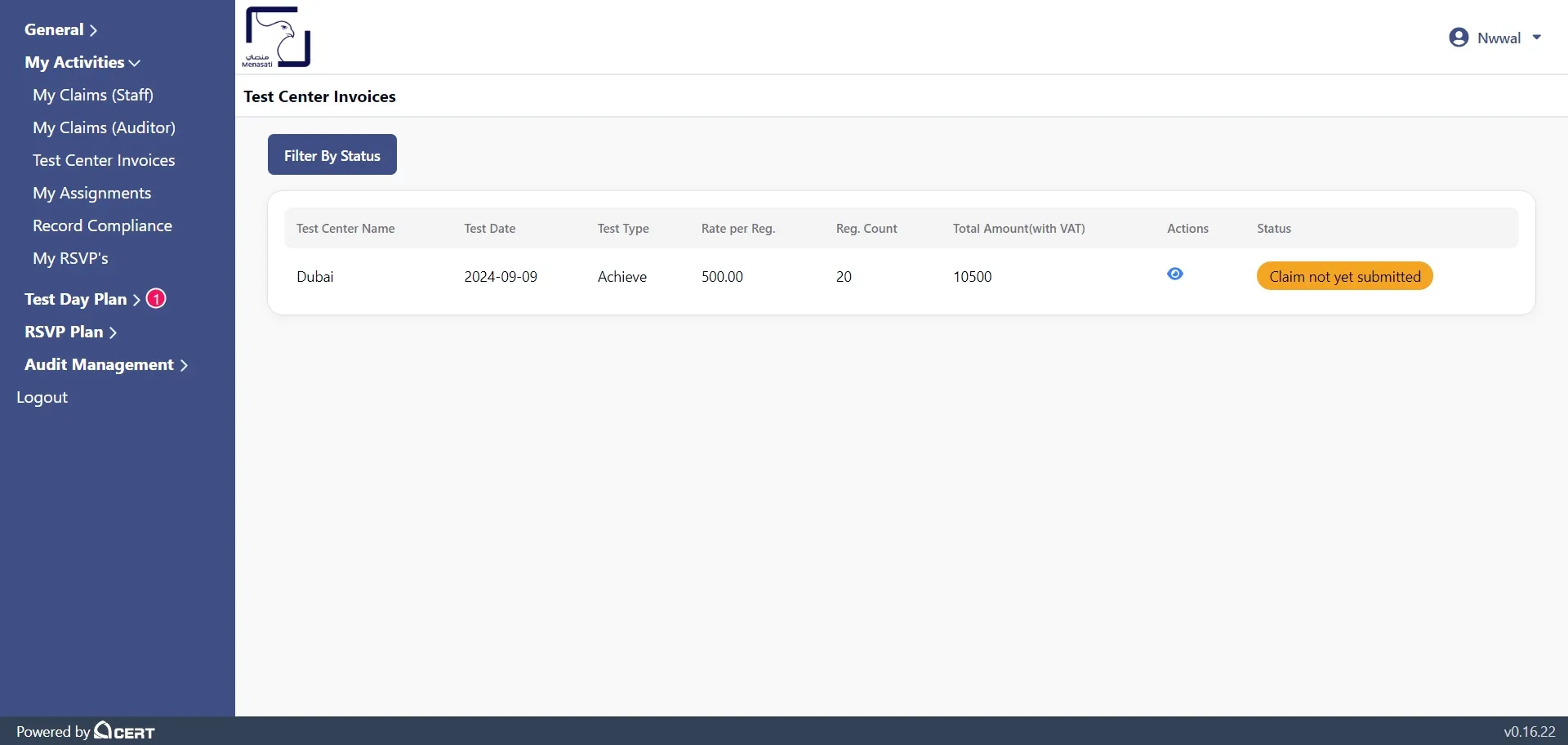Click the Test Day Plan notification badge

point(155,298)
